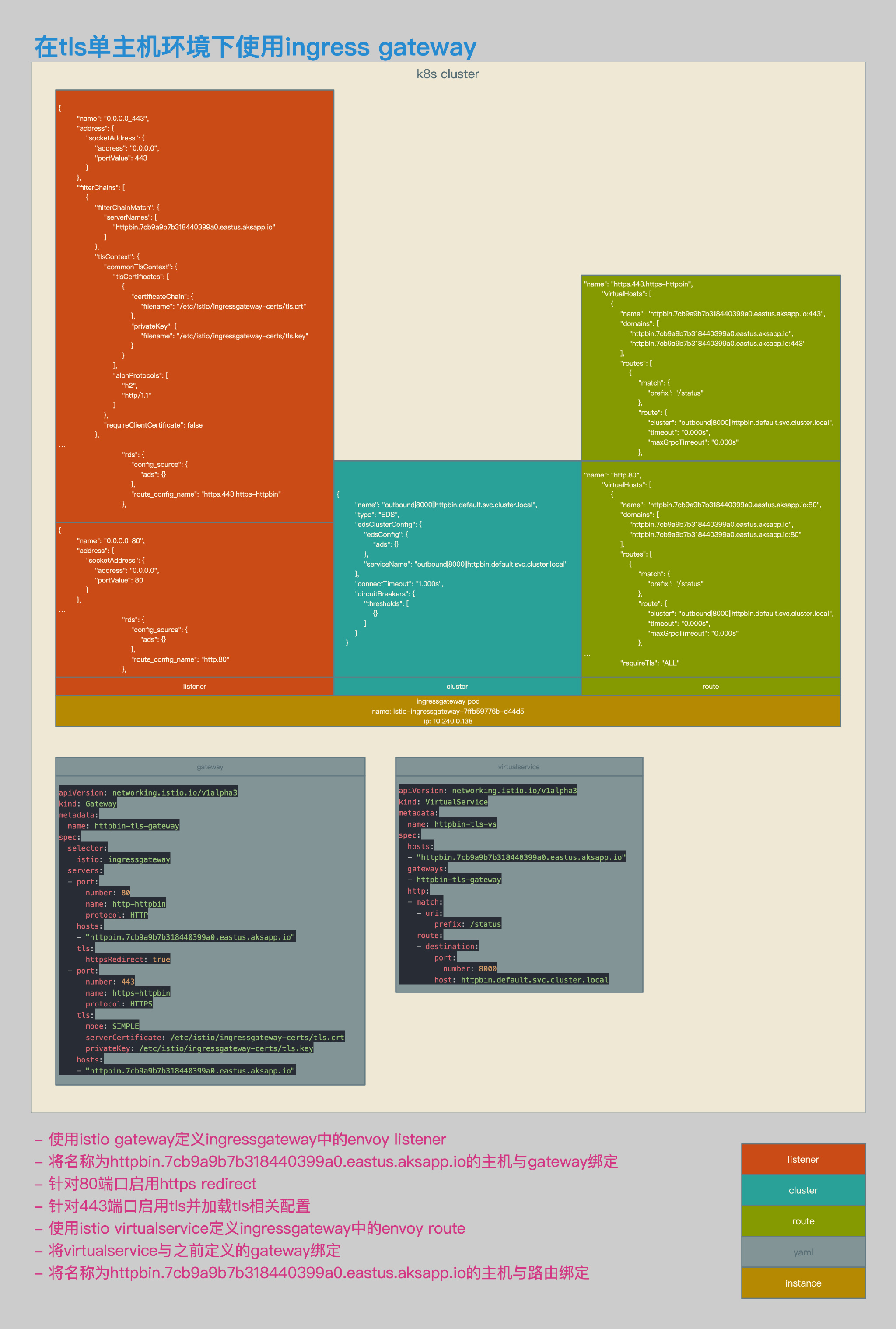Click the teal cluster legend swatch
896x1329 pixels.
(x=803, y=1190)
